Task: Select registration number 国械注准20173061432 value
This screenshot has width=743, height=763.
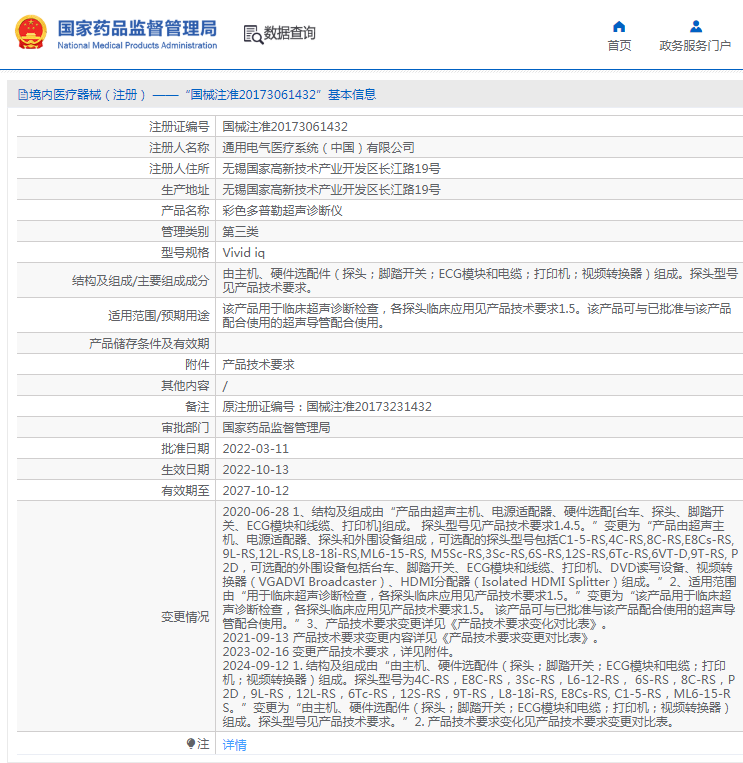Action: coord(285,127)
